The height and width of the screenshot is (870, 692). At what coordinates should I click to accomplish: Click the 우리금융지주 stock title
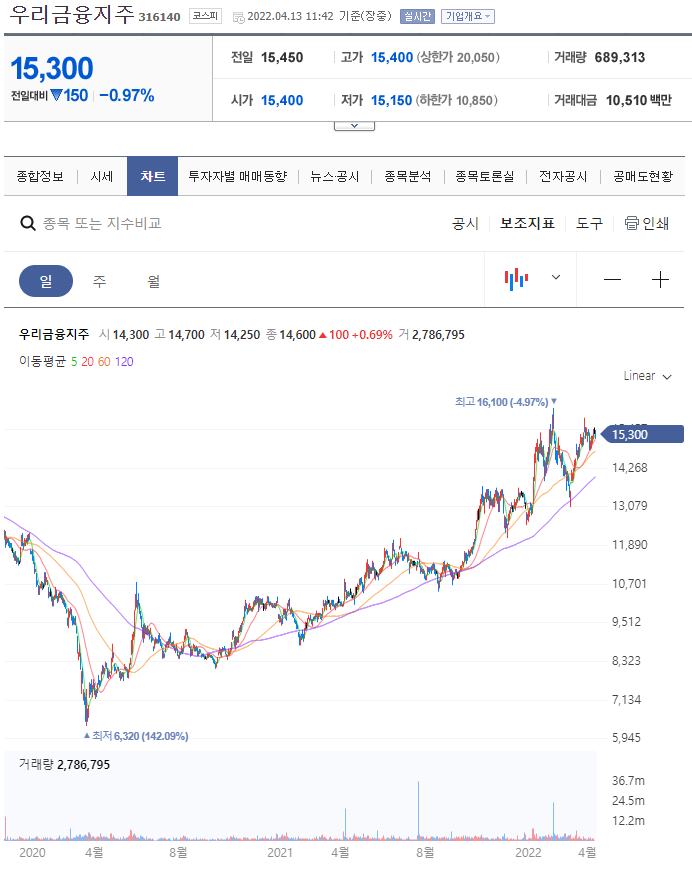[72, 15]
